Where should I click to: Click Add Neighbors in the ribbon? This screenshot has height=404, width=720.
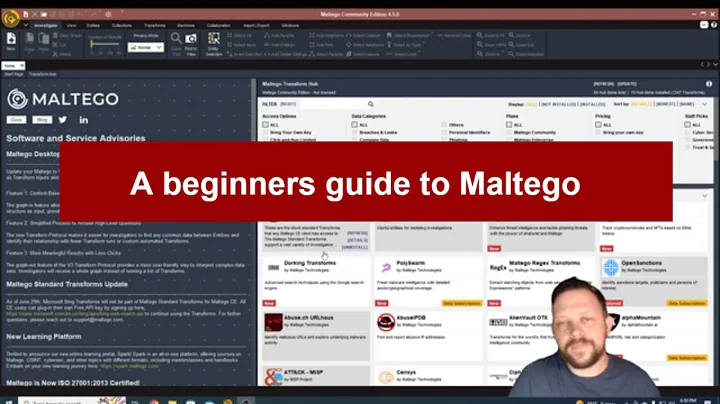pyautogui.click(x=326, y=35)
